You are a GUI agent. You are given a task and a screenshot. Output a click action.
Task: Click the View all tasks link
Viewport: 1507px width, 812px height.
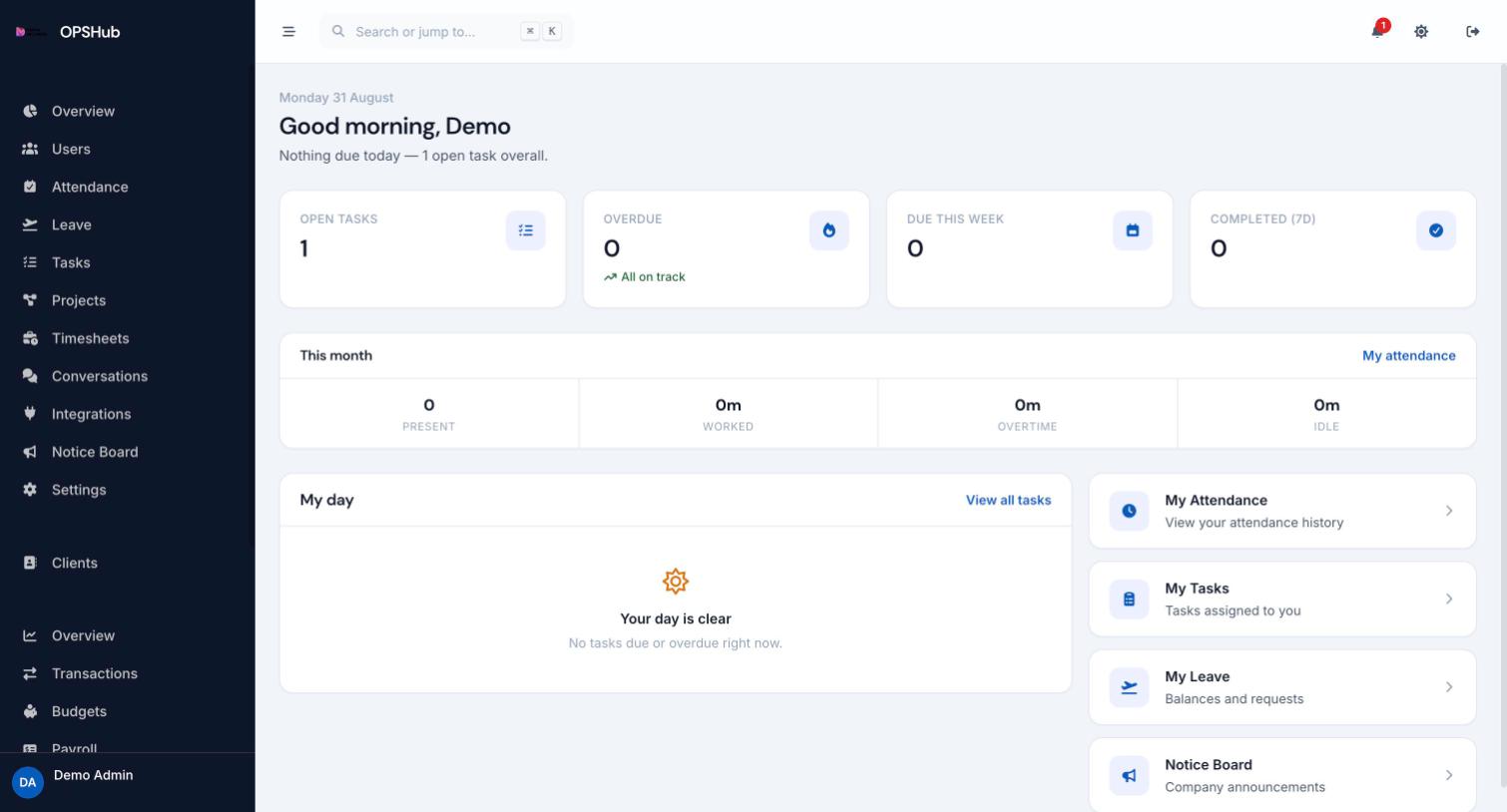coord(1008,500)
